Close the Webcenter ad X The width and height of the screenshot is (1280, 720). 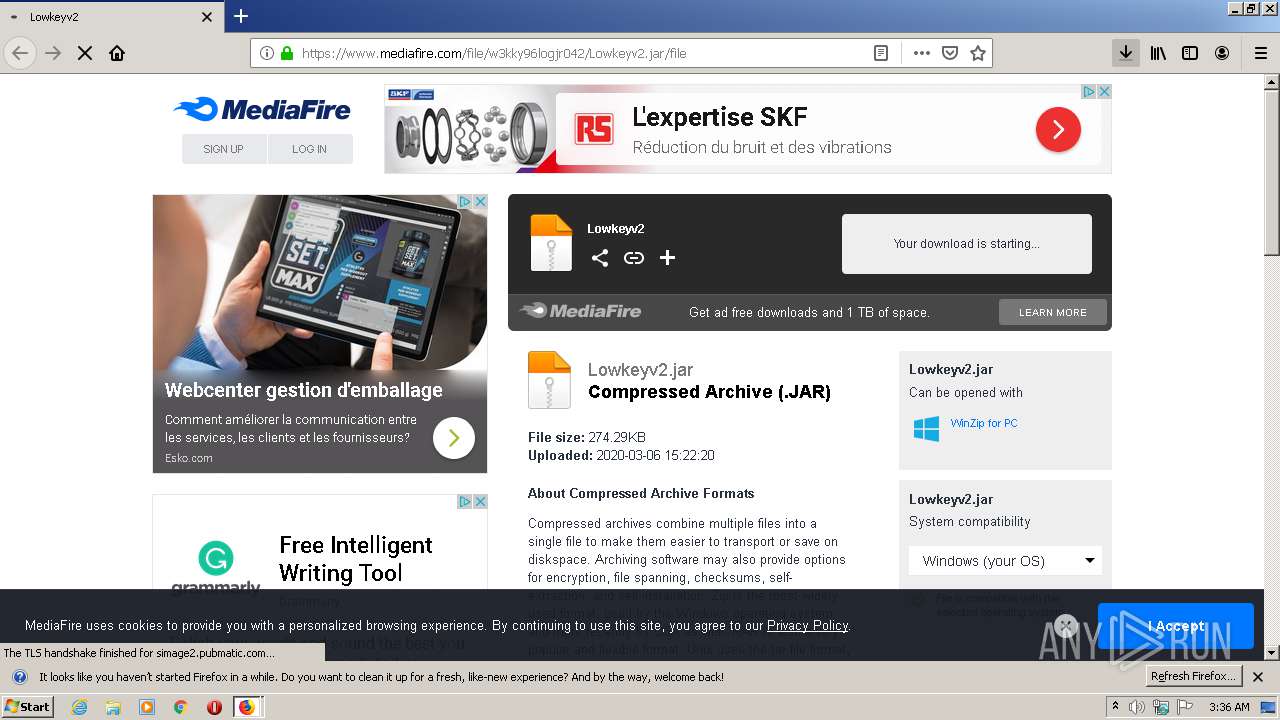(480, 201)
